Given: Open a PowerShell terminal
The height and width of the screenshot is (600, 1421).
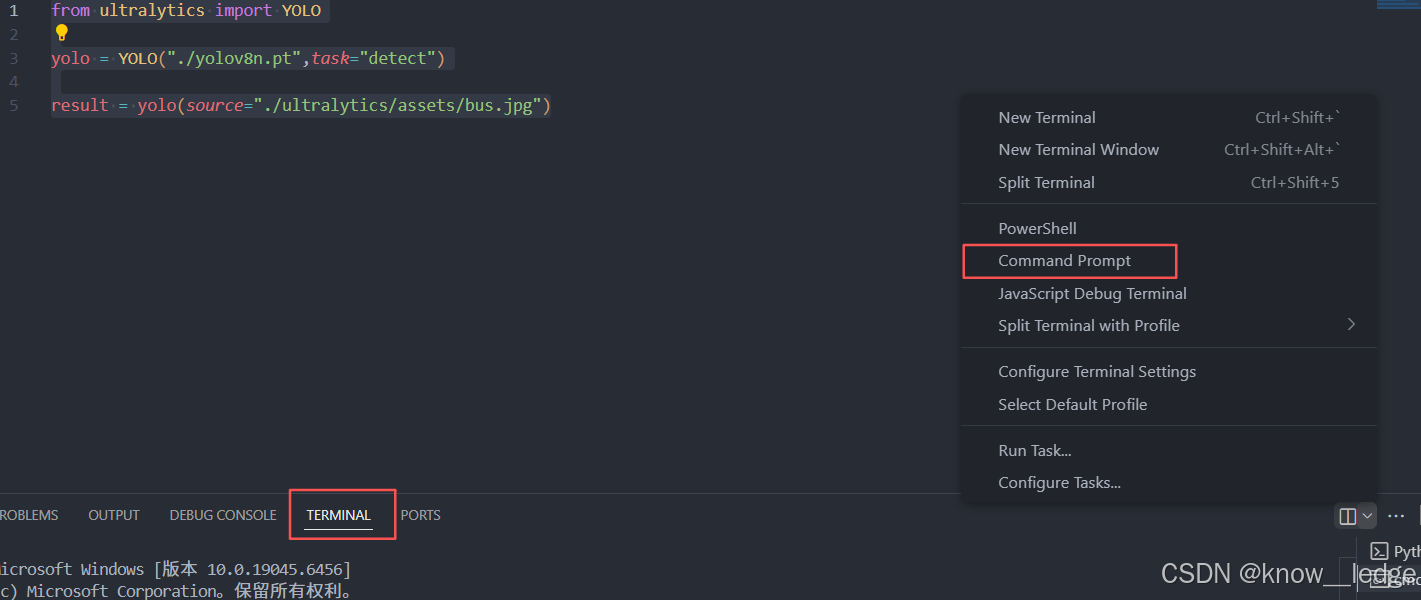Looking at the screenshot, I should 1169,229.
